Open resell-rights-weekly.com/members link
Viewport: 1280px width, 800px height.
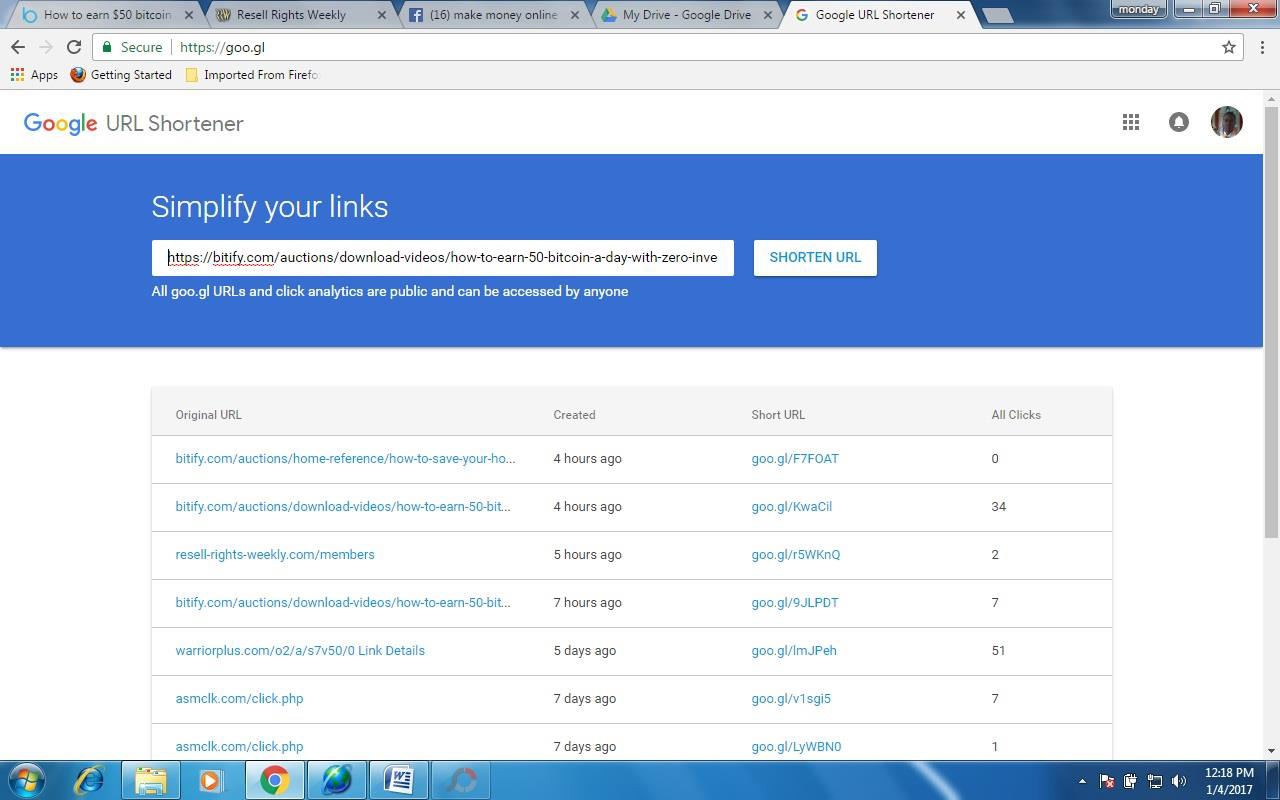click(x=275, y=554)
